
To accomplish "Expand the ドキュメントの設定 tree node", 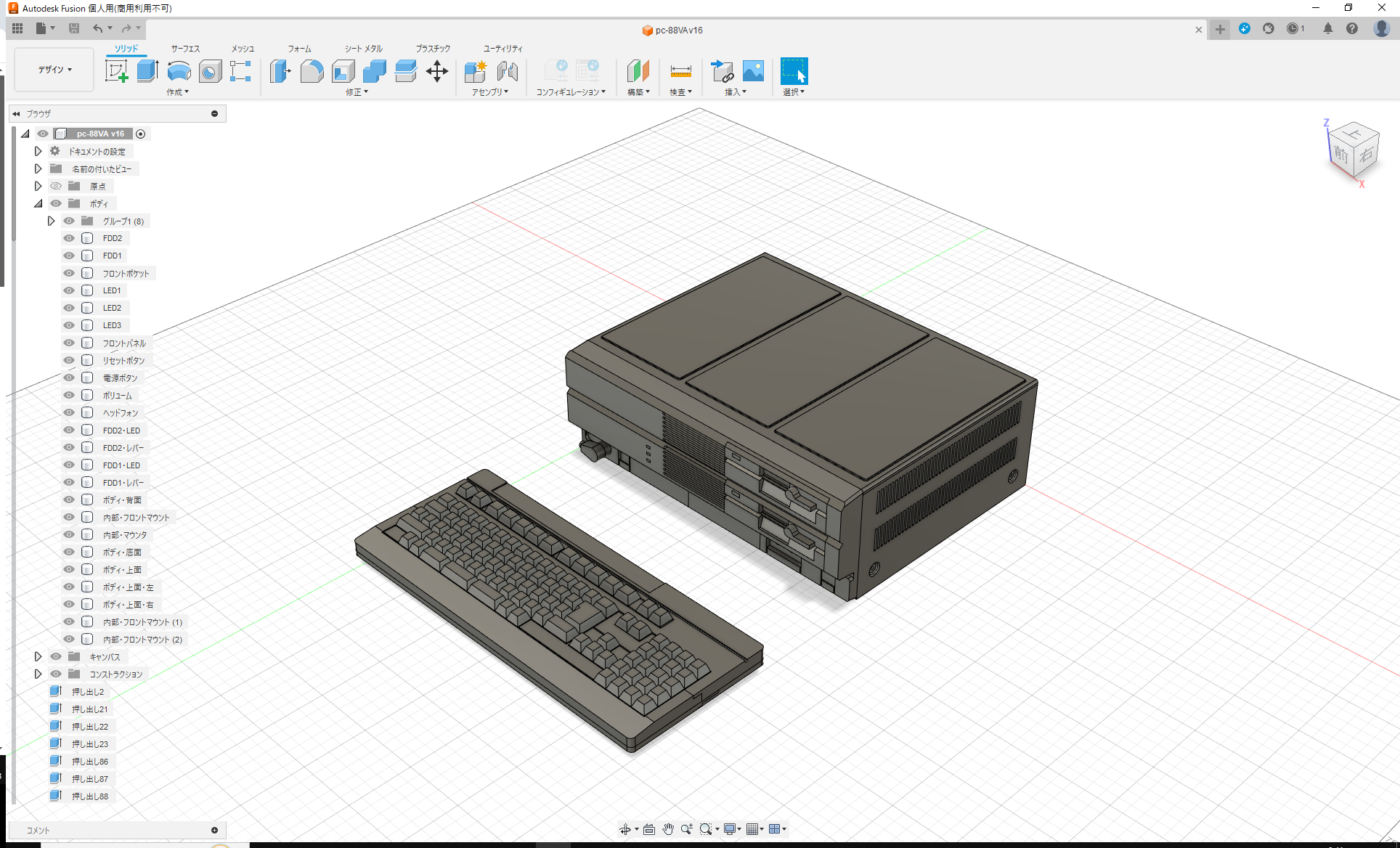I will tap(38, 151).
